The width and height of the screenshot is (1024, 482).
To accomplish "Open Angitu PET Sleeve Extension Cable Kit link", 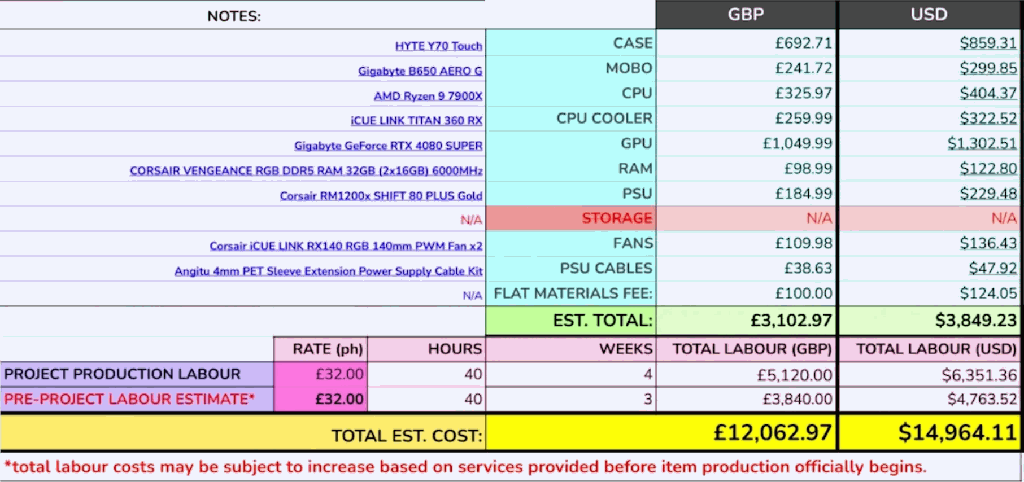I will coord(328,271).
